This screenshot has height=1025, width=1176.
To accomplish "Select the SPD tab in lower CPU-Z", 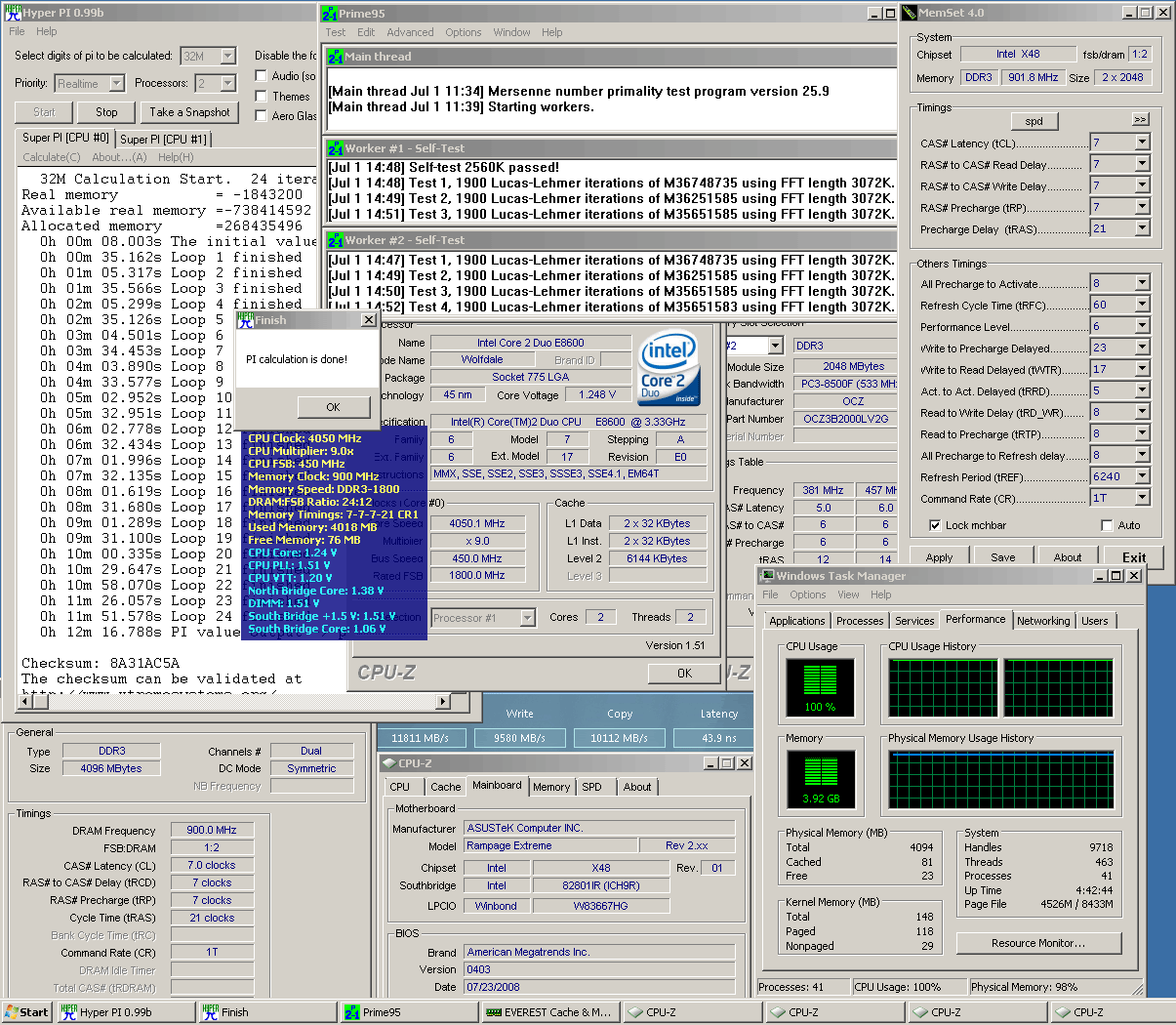I will click(591, 787).
